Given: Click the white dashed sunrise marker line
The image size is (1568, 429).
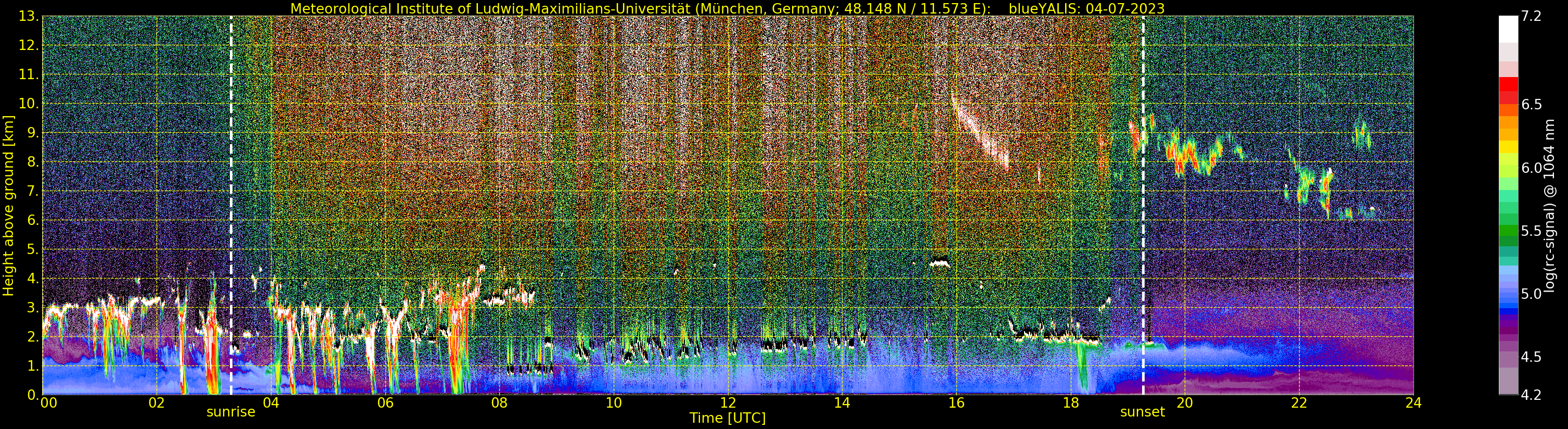Looking at the screenshot, I should tap(231, 205).
